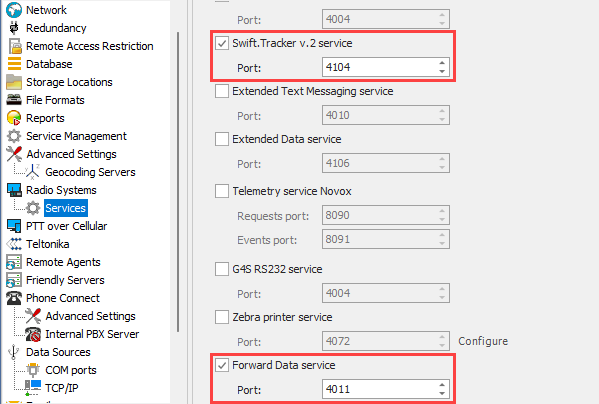The image size is (599, 404).
Task: Click the Data Sources USB icon
Action: 14,352
